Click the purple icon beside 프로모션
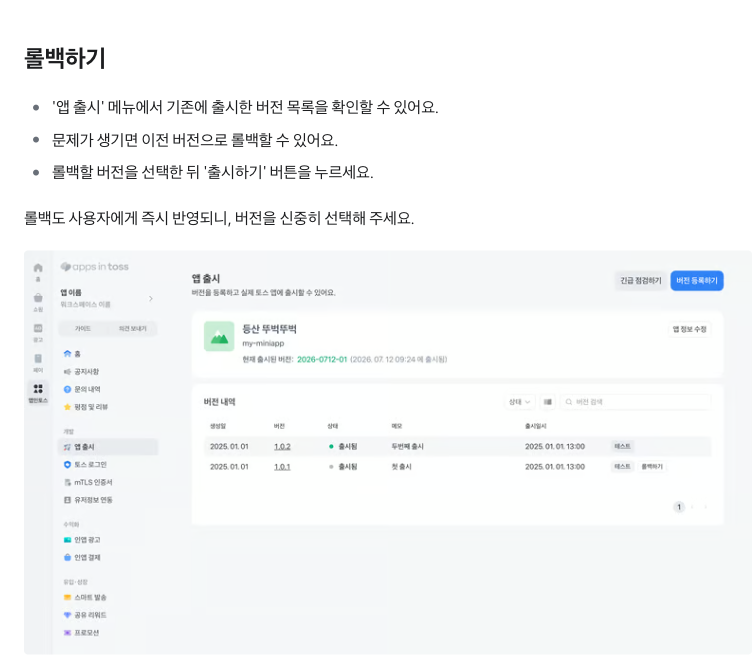The image size is (753, 661). tap(67, 633)
